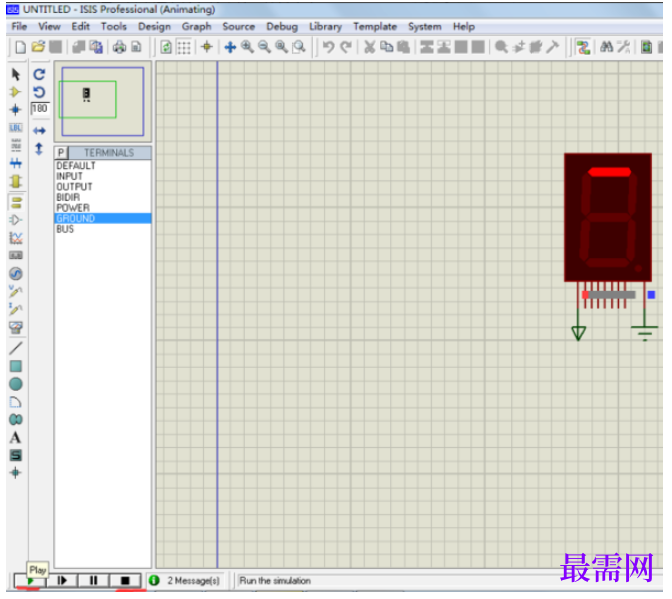Viewport: 672px width, 599px height.
Task: Select the 2D Graphics Circle tool
Action: coord(16,384)
